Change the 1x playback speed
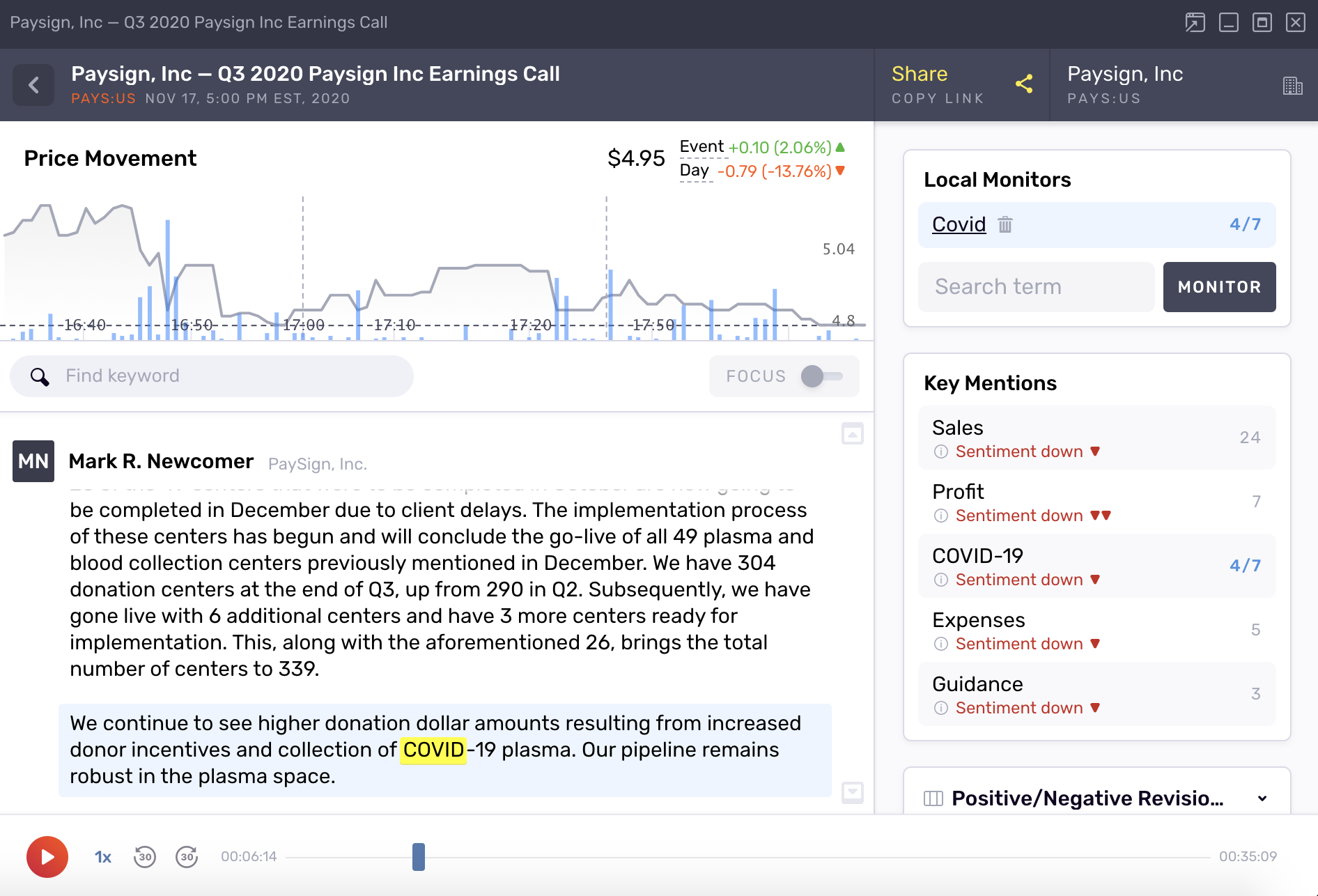 [103, 857]
